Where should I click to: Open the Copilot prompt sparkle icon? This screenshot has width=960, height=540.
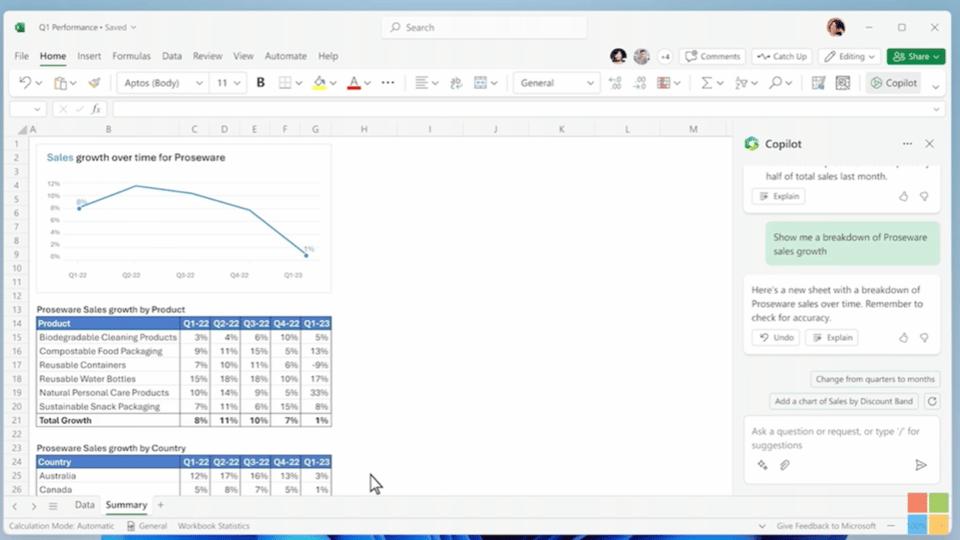[x=762, y=465]
